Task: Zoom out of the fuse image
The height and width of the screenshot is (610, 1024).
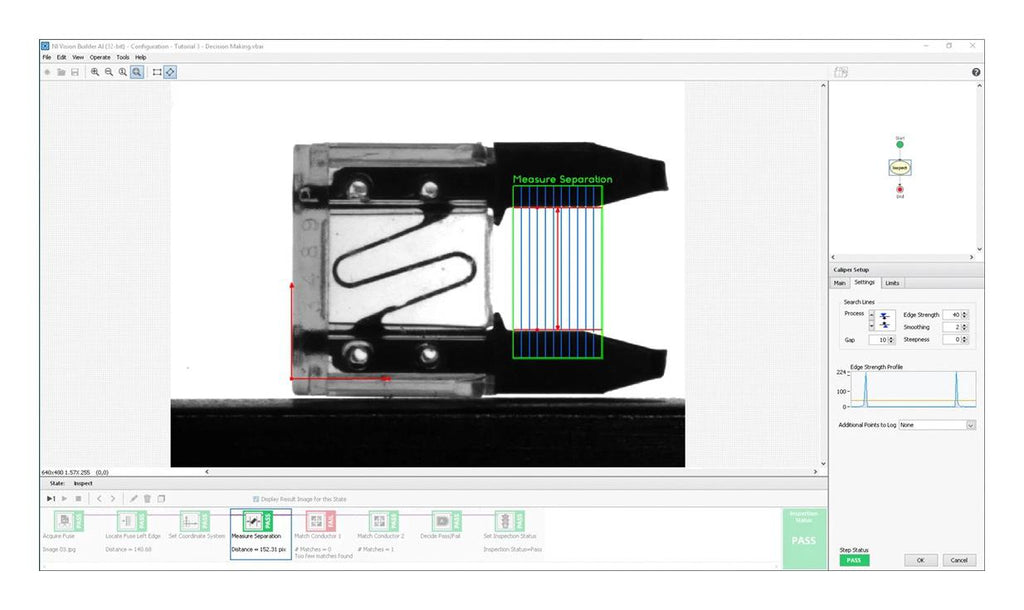Action: point(109,72)
